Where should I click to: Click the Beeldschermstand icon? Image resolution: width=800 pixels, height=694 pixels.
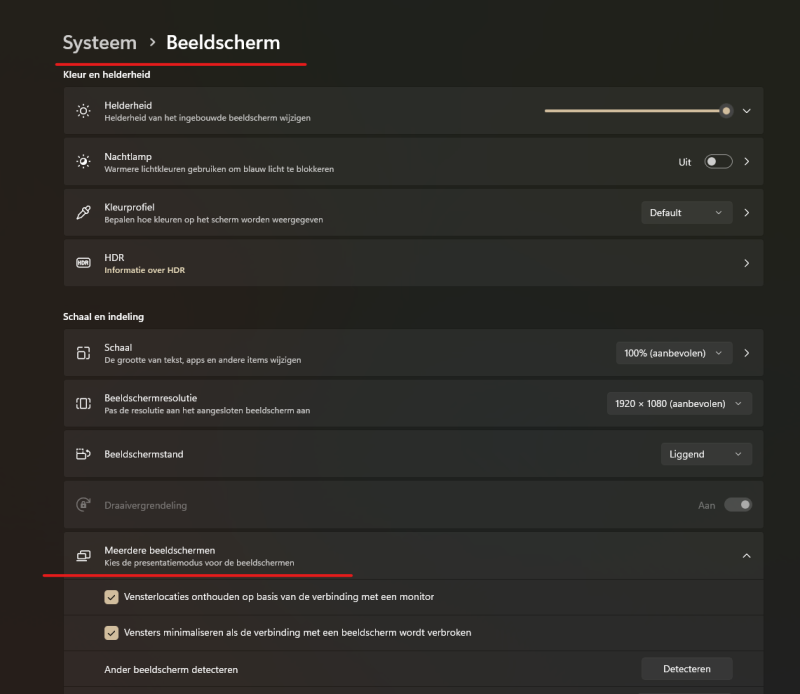click(x=83, y=454)
